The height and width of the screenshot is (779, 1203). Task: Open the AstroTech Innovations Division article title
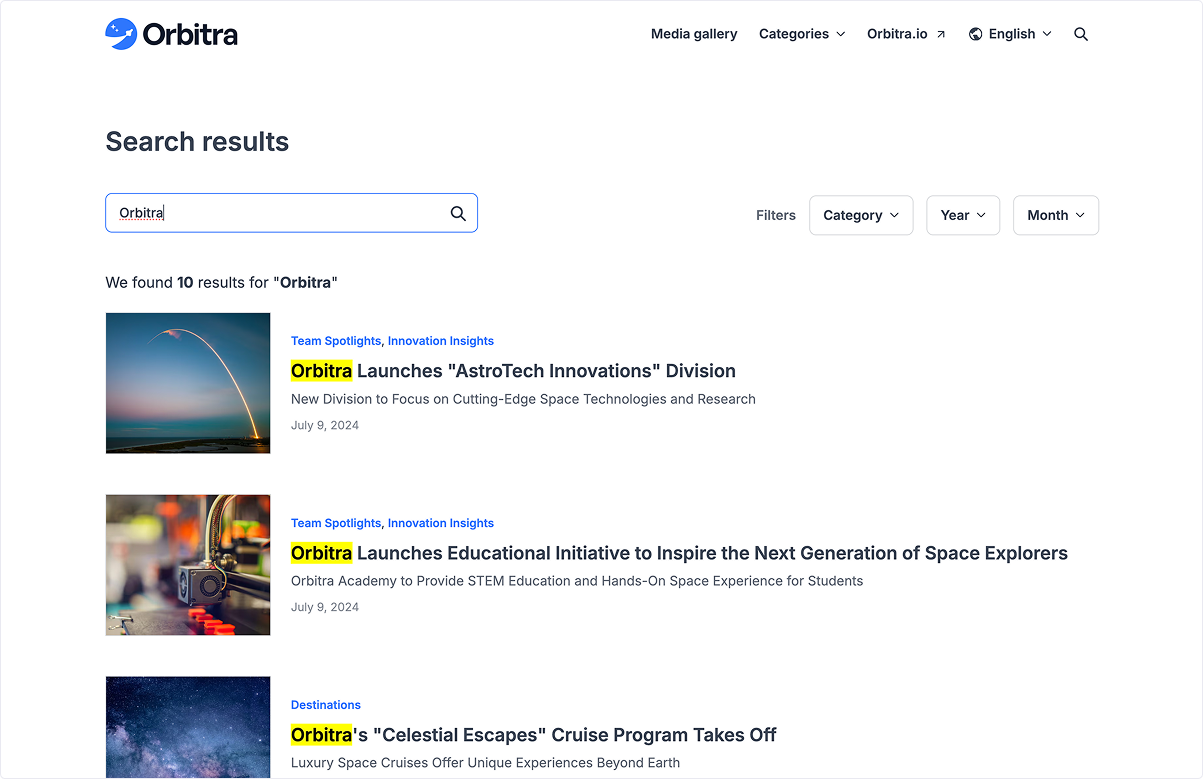513,371
